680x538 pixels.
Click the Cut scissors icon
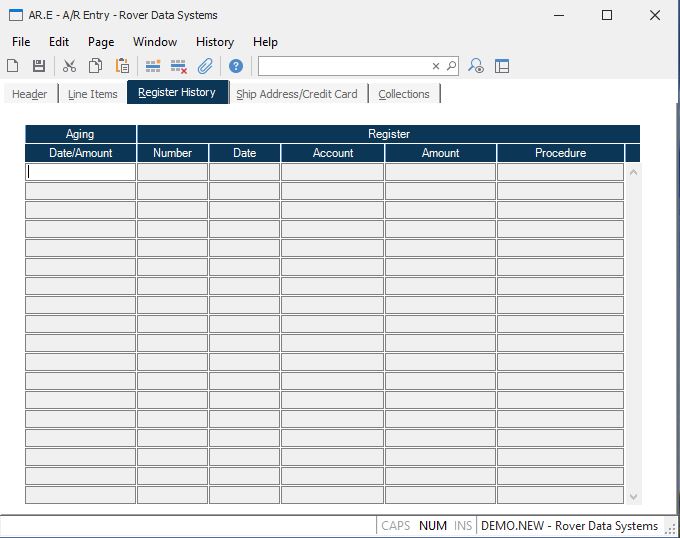(x=69, y=66)
